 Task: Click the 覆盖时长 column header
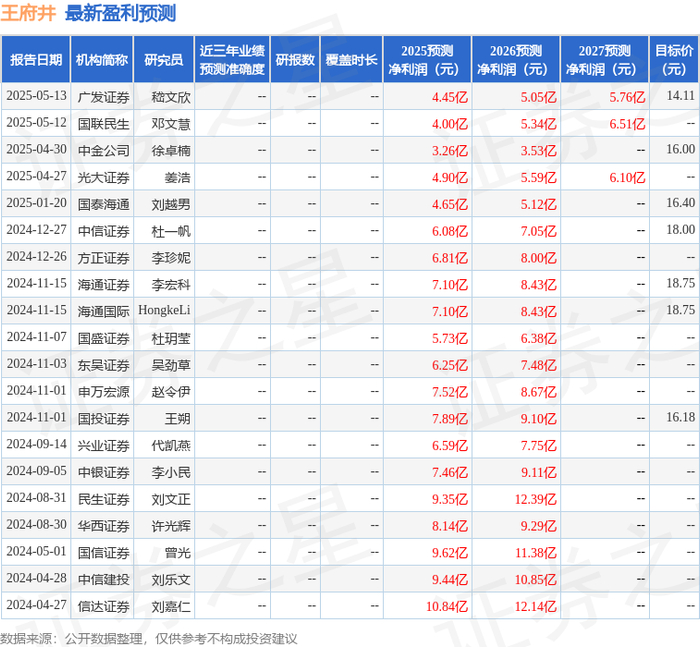[351, 59]
